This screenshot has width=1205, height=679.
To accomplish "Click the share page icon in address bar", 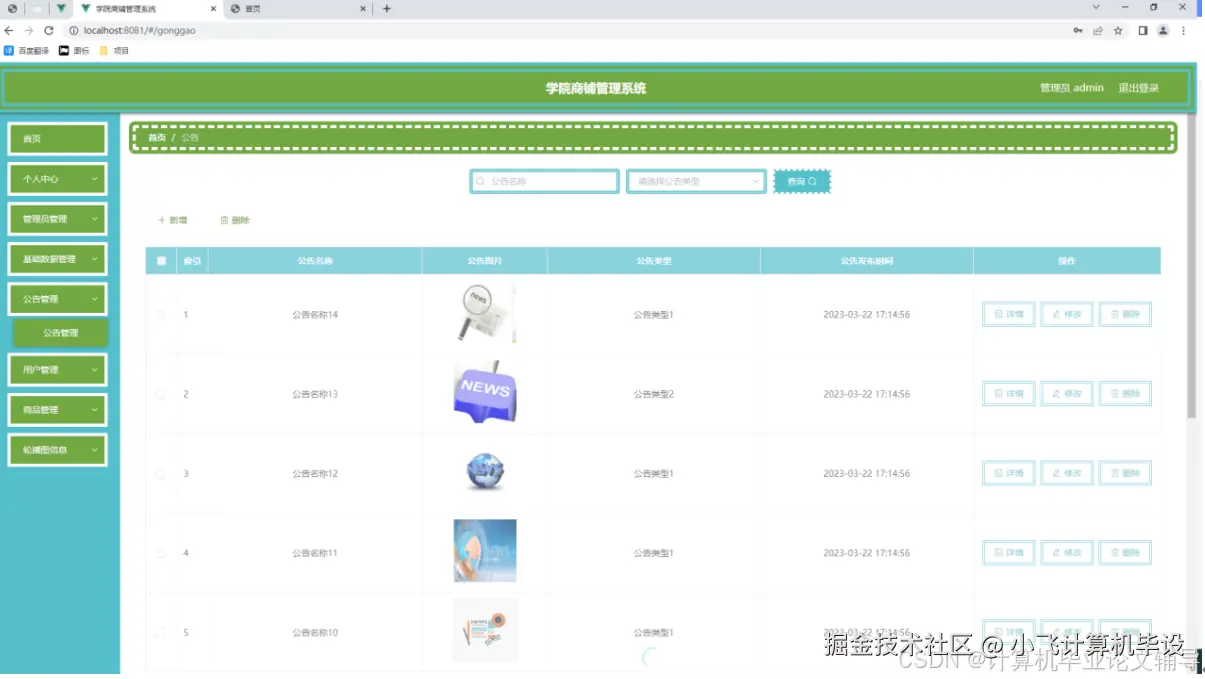I will click(x=1098, y=31).
